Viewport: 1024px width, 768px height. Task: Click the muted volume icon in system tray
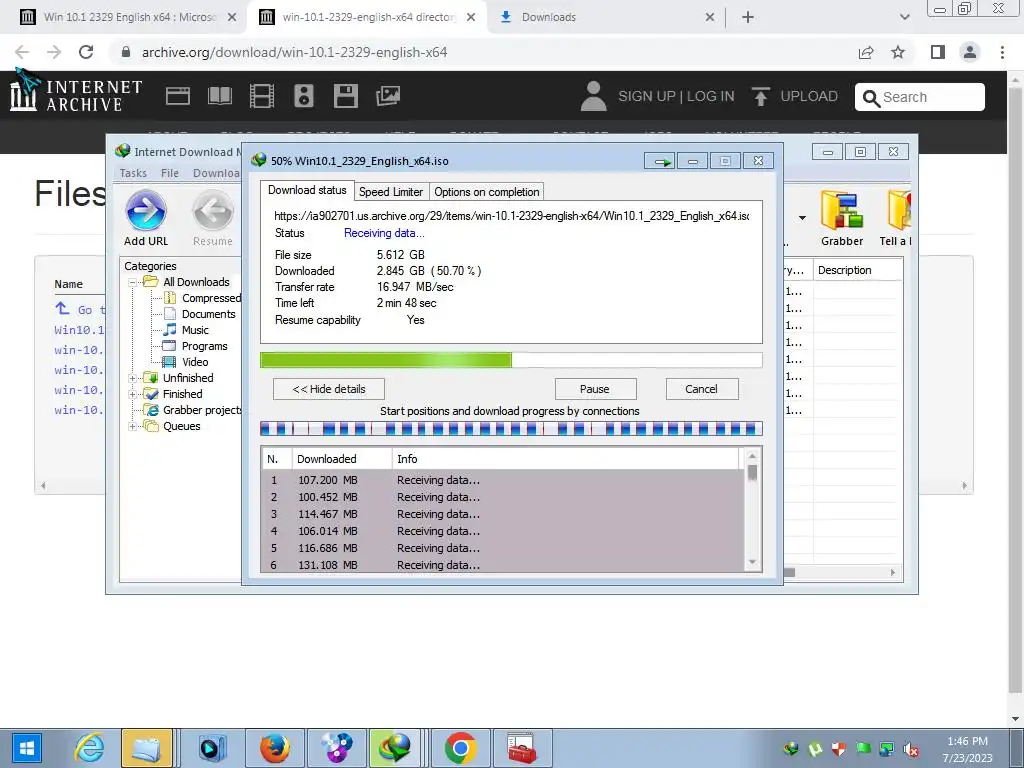click(x=910, y=748)
